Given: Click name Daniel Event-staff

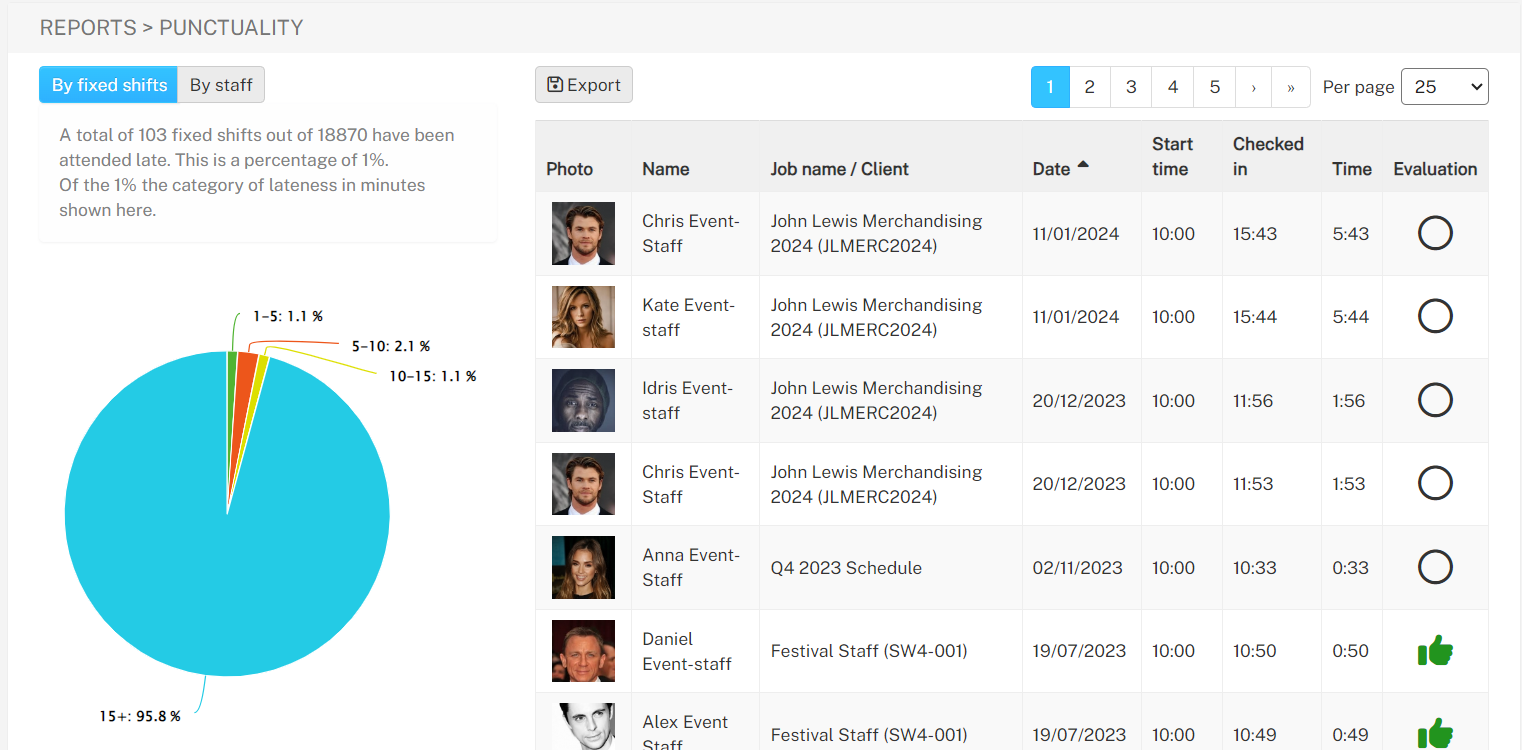Looking at the screenshot, I should 687,651.
